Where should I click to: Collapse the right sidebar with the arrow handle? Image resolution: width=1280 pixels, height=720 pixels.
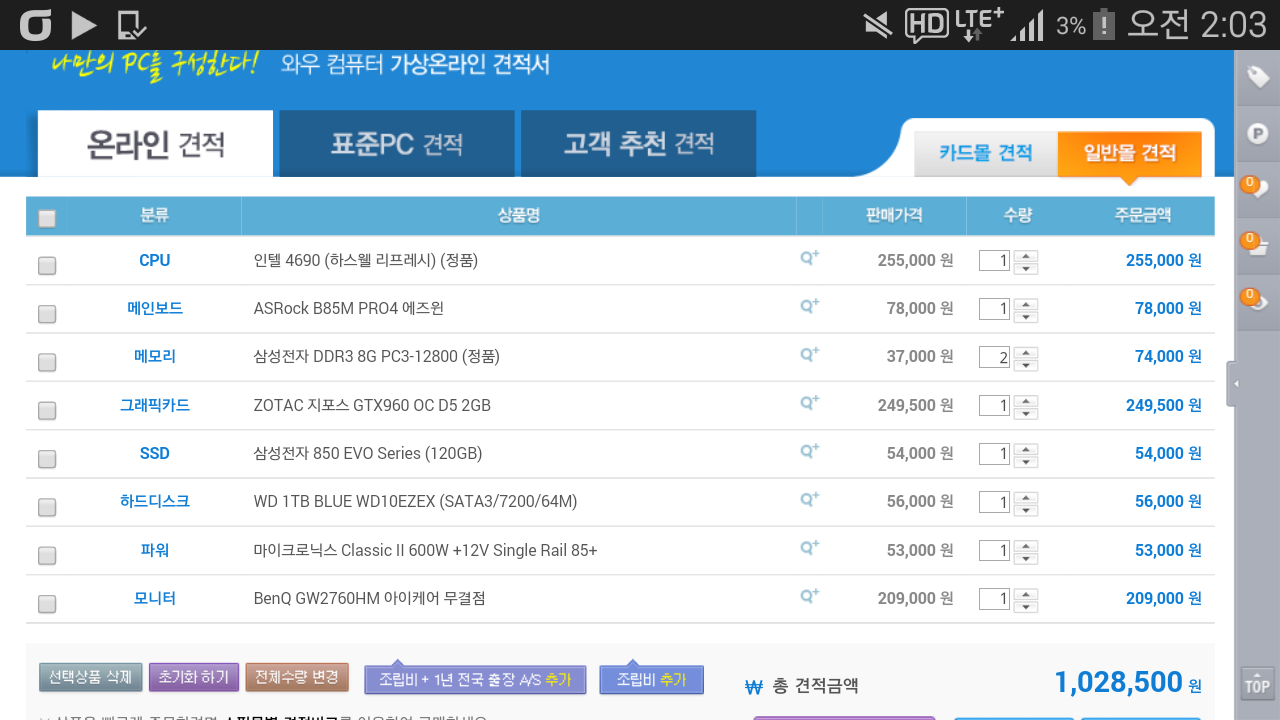click(1234, 384)
